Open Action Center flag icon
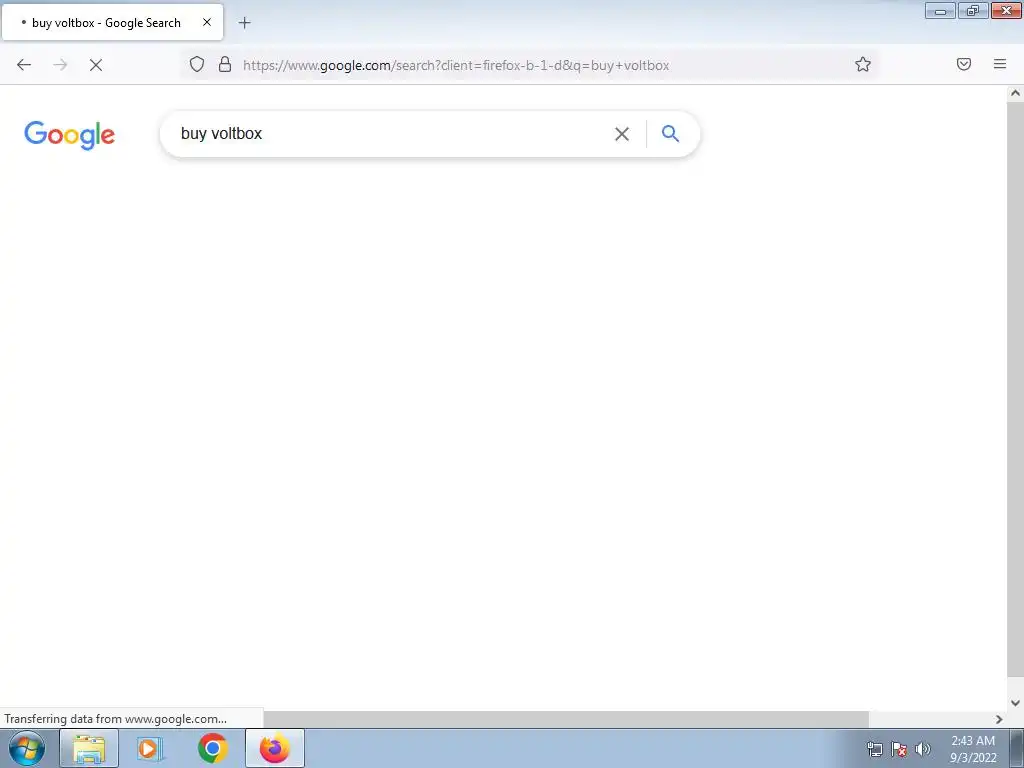This screenshot has width=1024, height=768. pyautogui.click(x=899, y=749)
